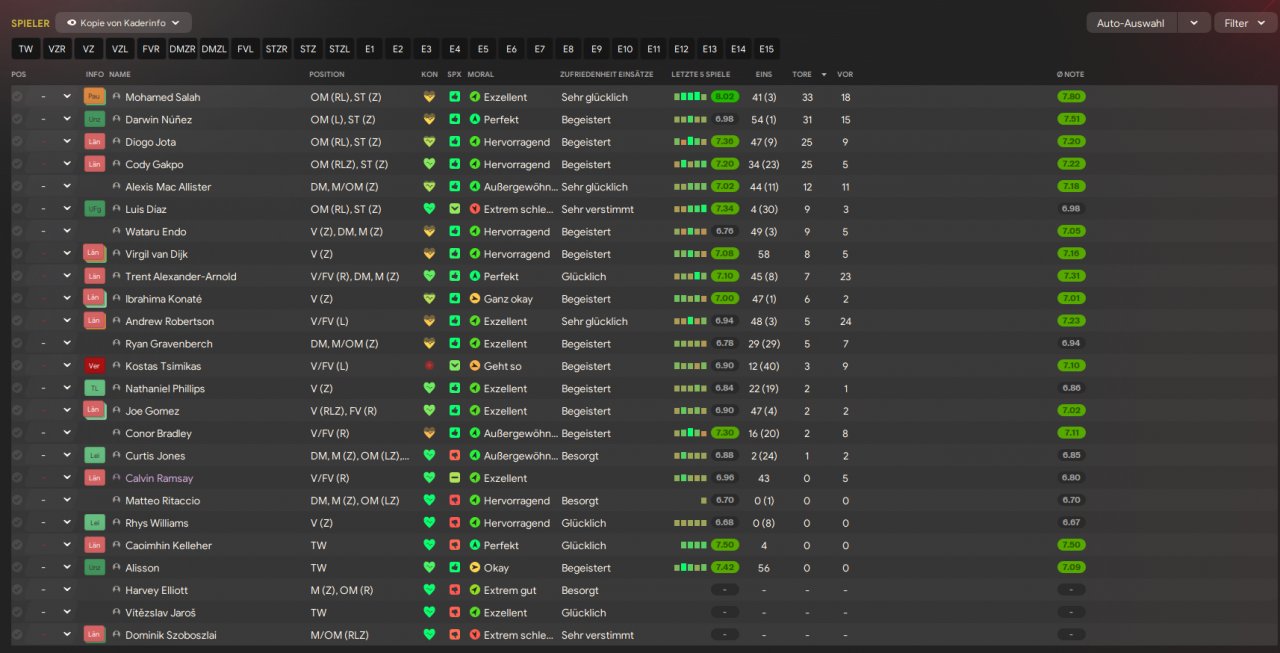
Task: Click Harvey Elliott's condition heart icon
Action: (430, 590)
